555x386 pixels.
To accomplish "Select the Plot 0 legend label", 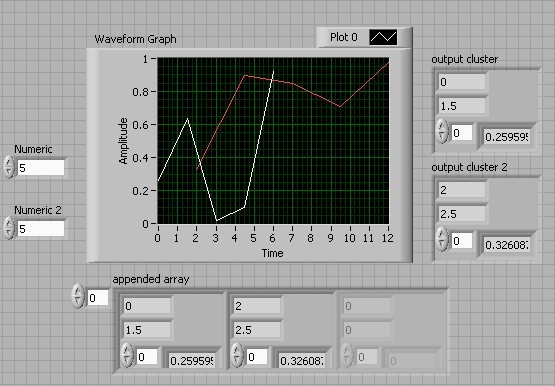I will 344,37.
